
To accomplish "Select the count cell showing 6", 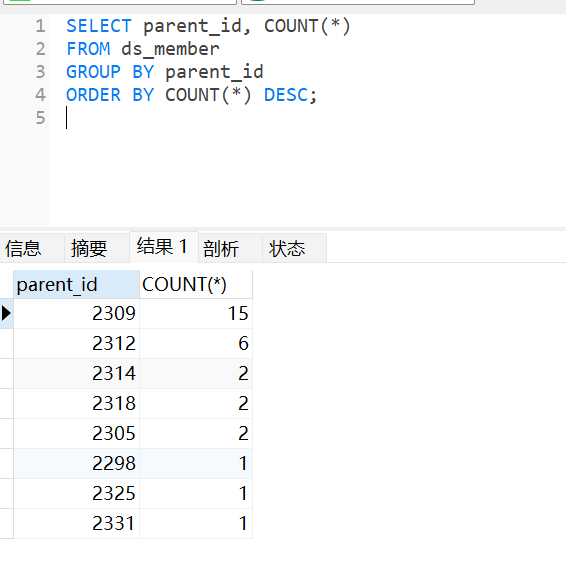I will 196,344.
